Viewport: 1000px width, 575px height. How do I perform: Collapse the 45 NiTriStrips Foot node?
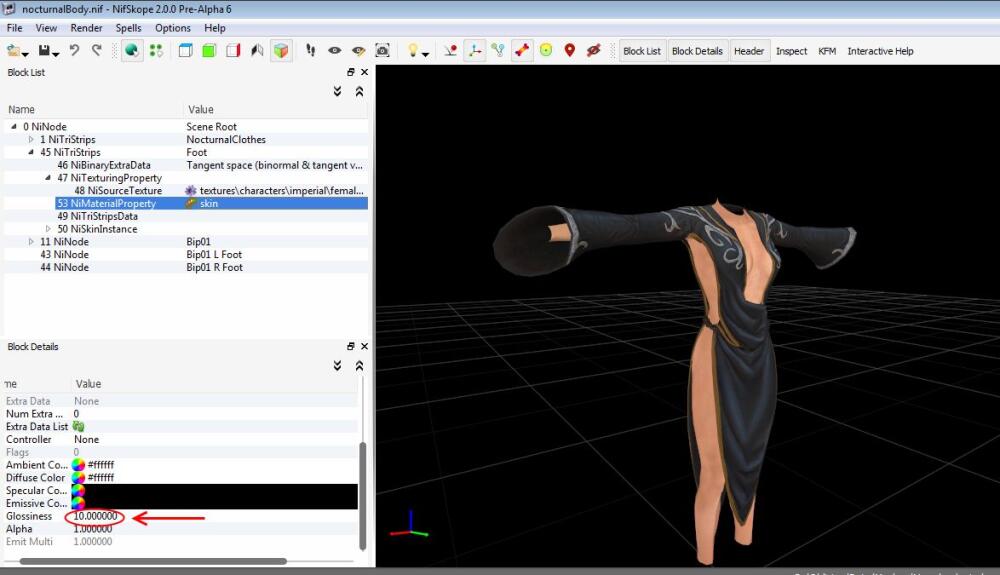click(x=31, y=152)
